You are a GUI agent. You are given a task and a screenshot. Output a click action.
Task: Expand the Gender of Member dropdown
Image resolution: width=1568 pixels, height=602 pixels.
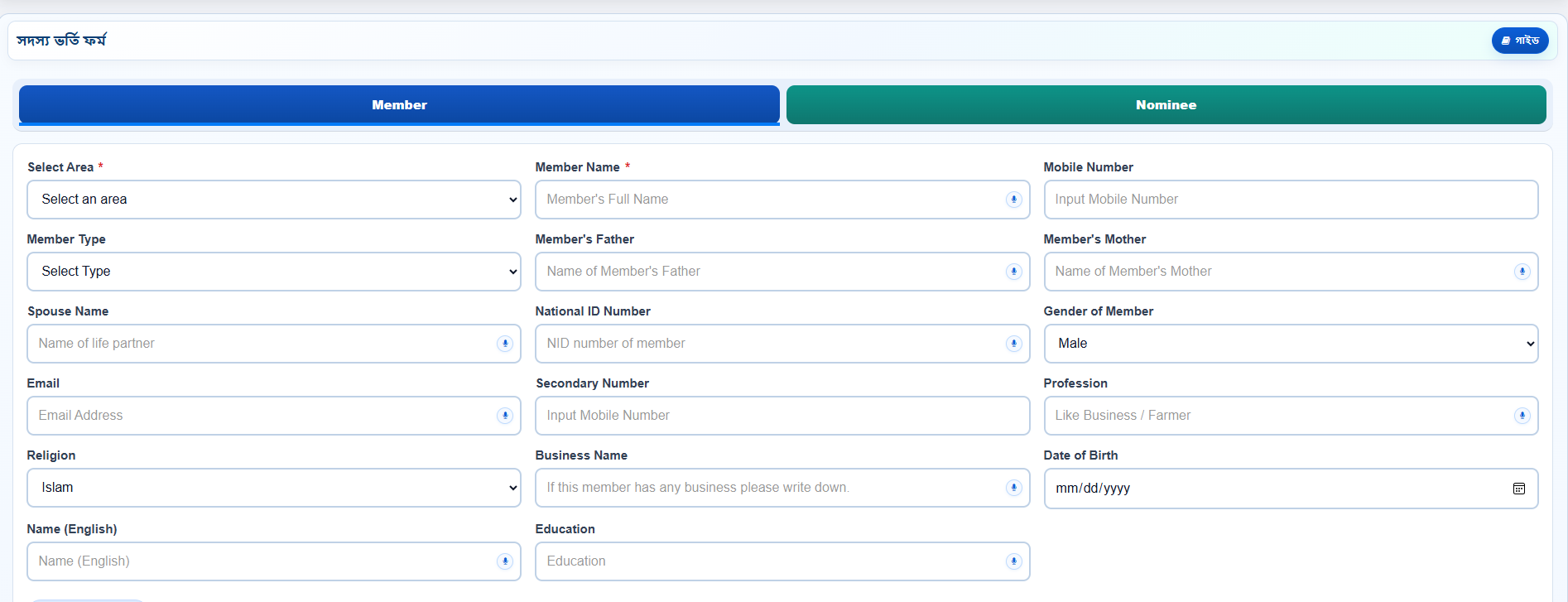pos(1291,344)
